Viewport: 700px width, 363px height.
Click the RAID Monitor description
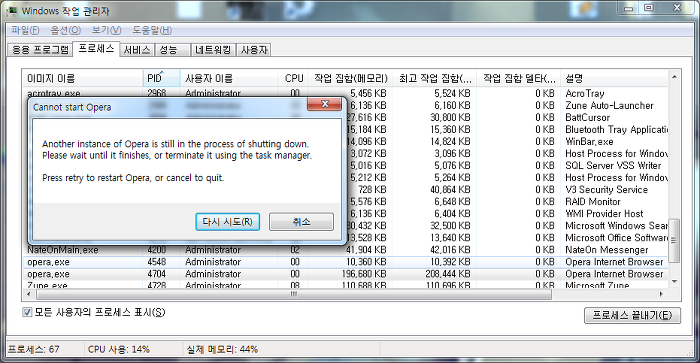(593, 202)
